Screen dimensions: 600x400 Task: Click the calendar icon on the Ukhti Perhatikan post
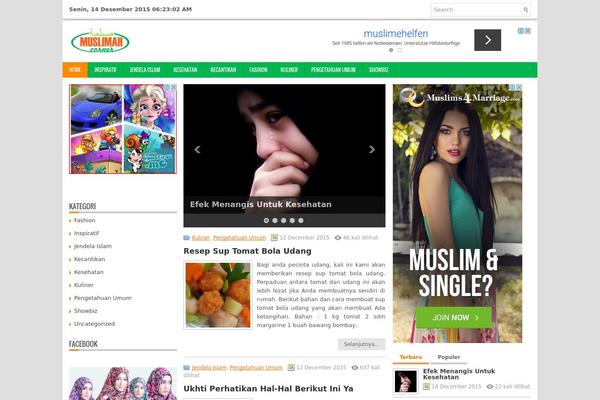pyautogui.click(x=291, y=367)
